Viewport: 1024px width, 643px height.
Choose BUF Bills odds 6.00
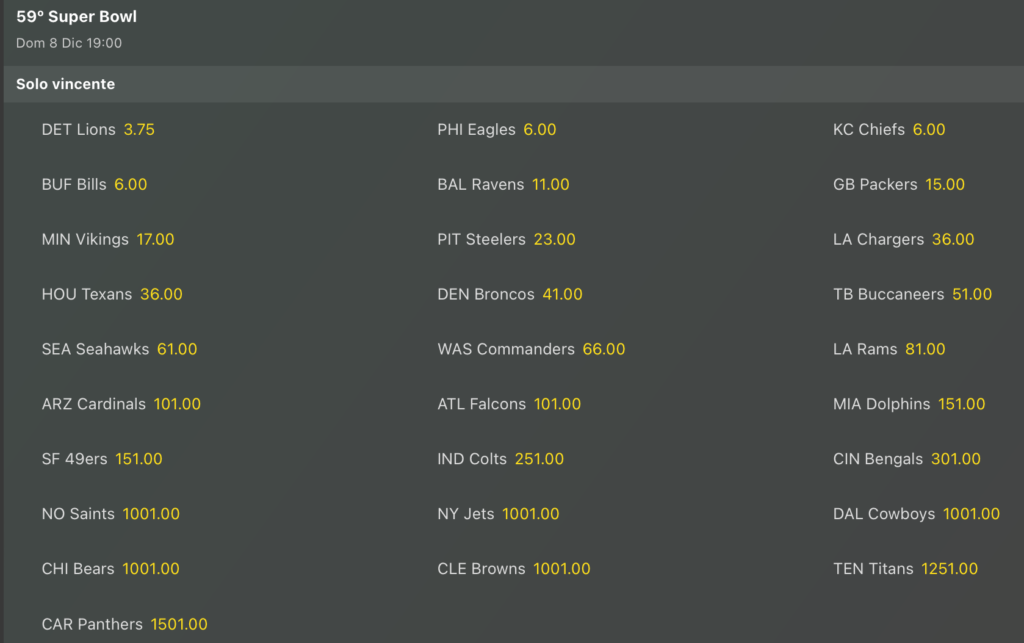pyautogui.click(x=130, y=185)
